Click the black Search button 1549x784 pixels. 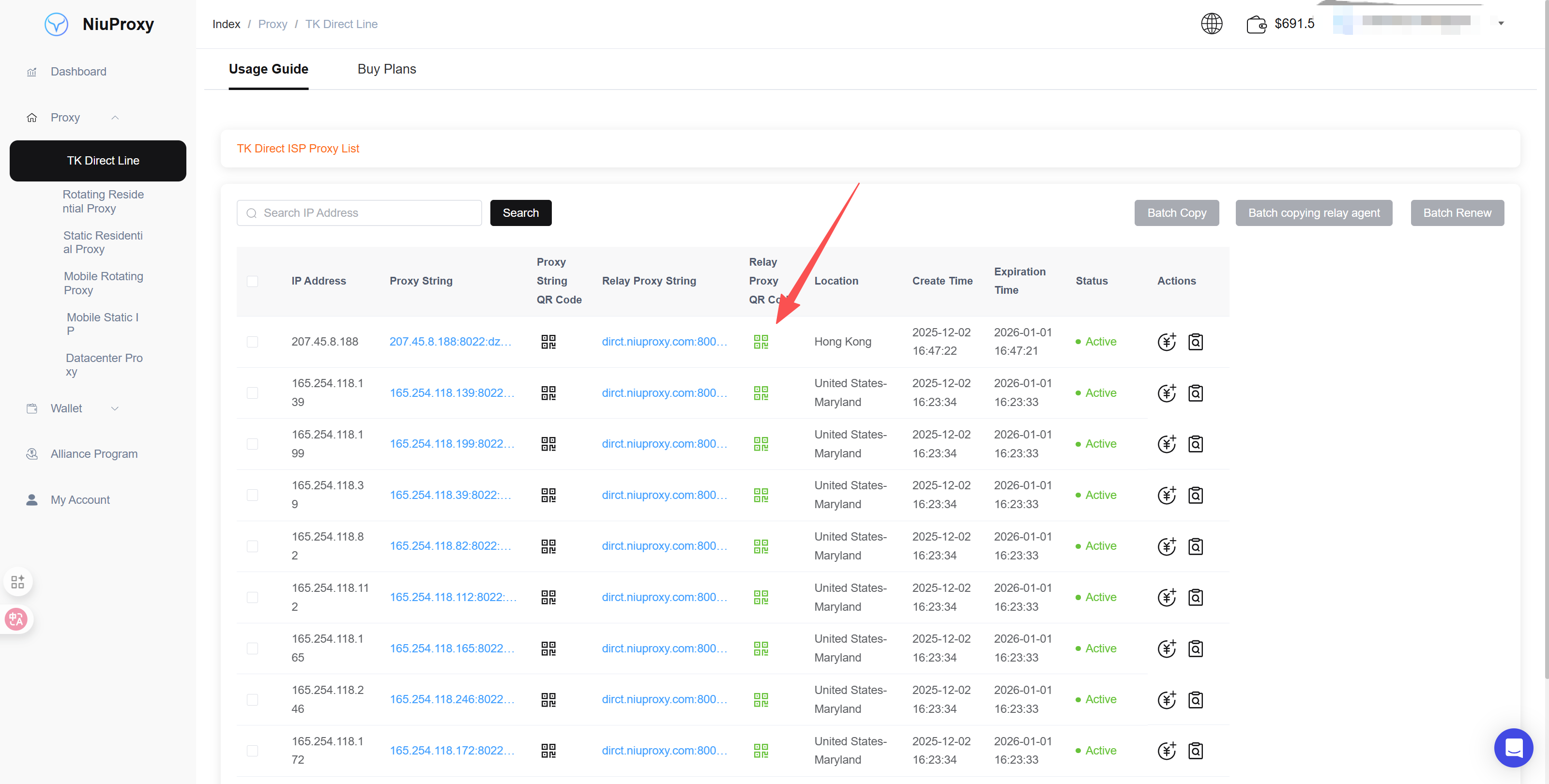tap(521, 213)
